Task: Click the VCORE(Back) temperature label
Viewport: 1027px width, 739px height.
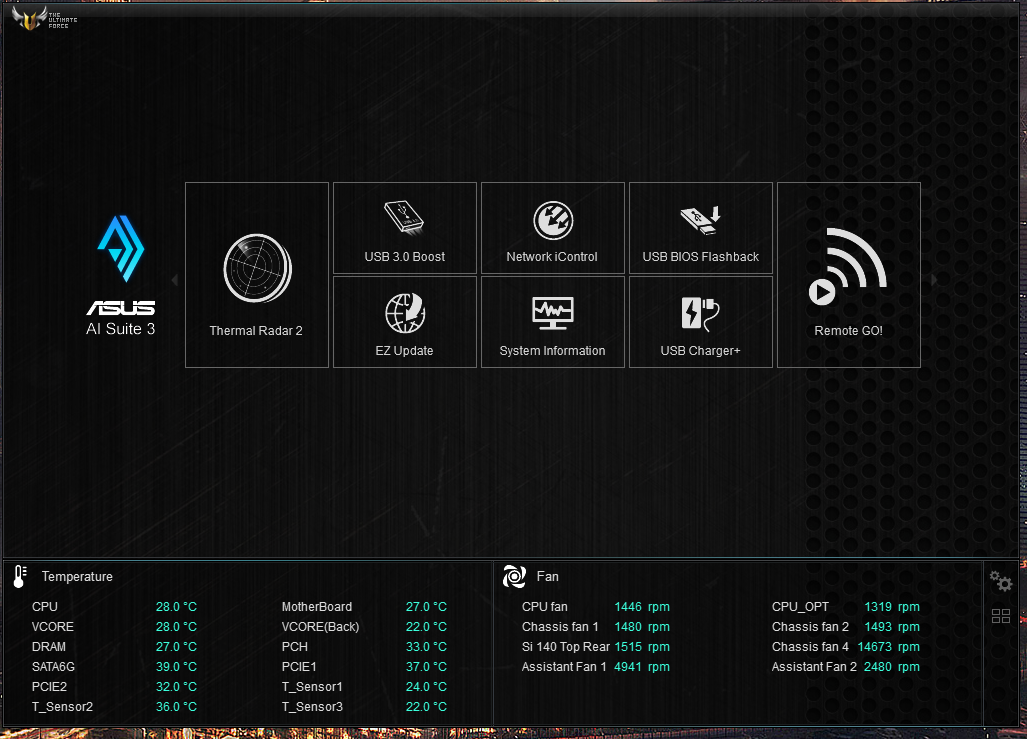Action: pos(320,627)
